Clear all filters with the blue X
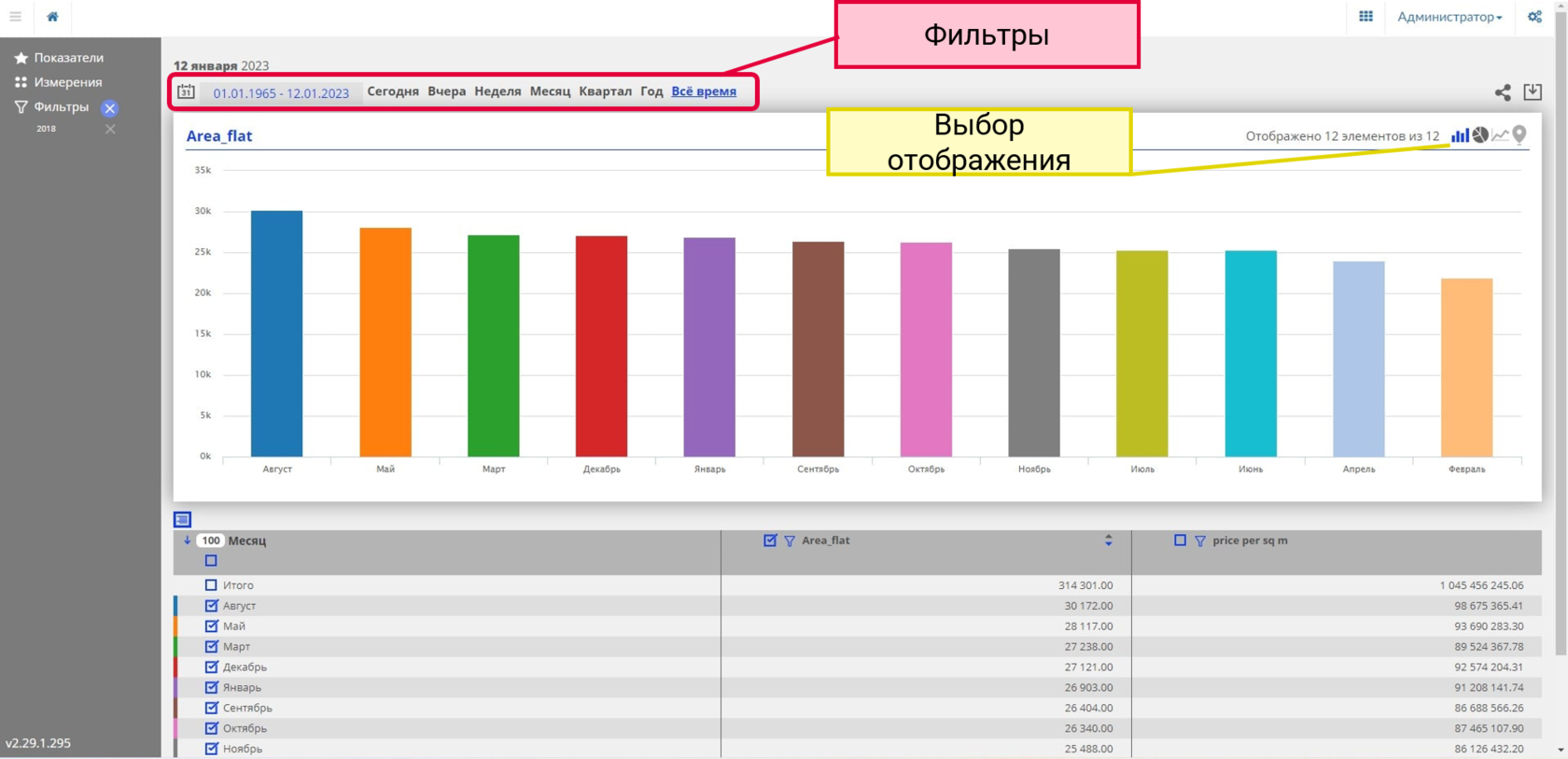Image resolution: width=1568 pixels, height=759 pixels. 109,107
